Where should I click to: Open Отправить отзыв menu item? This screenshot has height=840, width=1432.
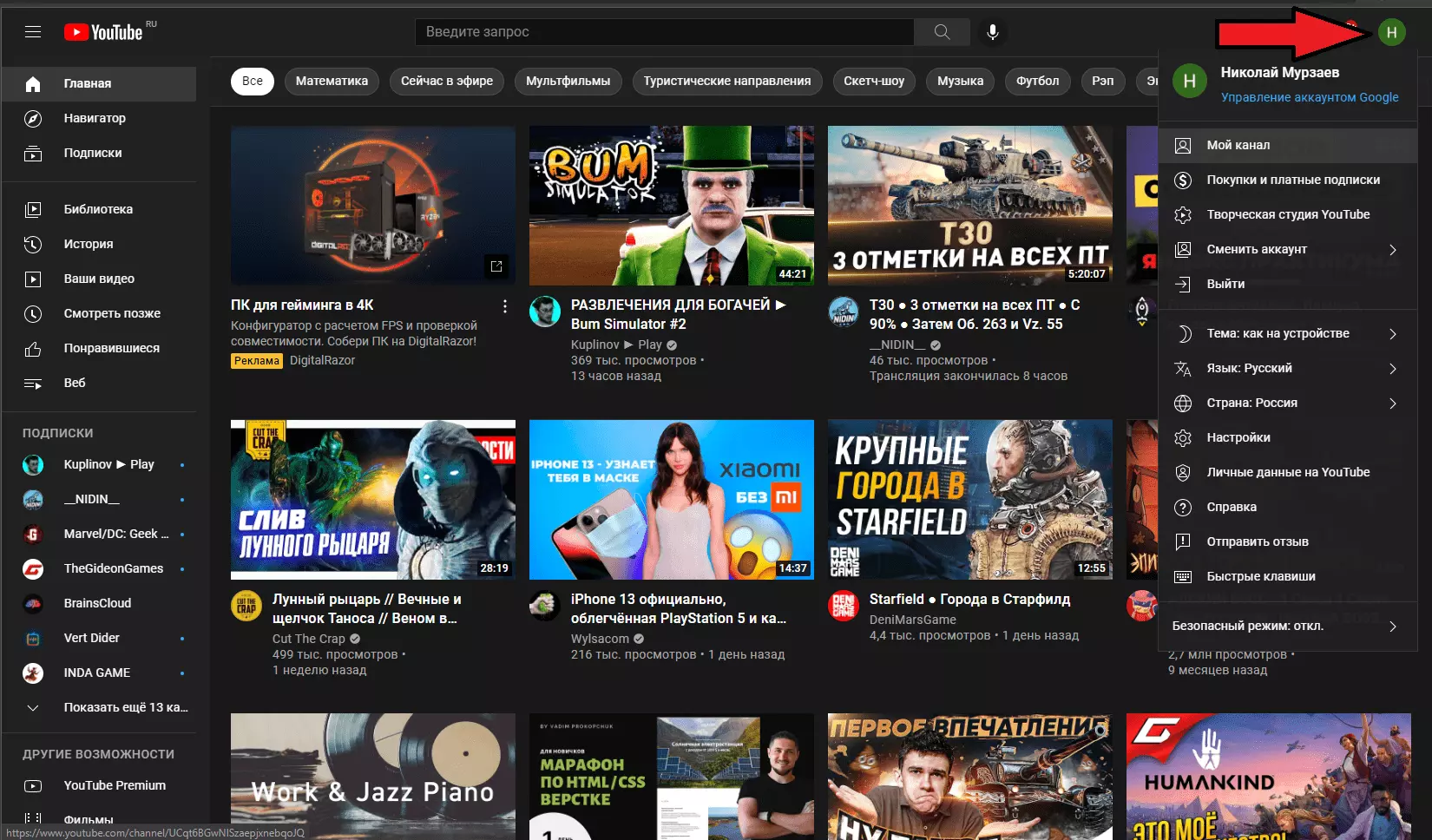point(1288,541)
